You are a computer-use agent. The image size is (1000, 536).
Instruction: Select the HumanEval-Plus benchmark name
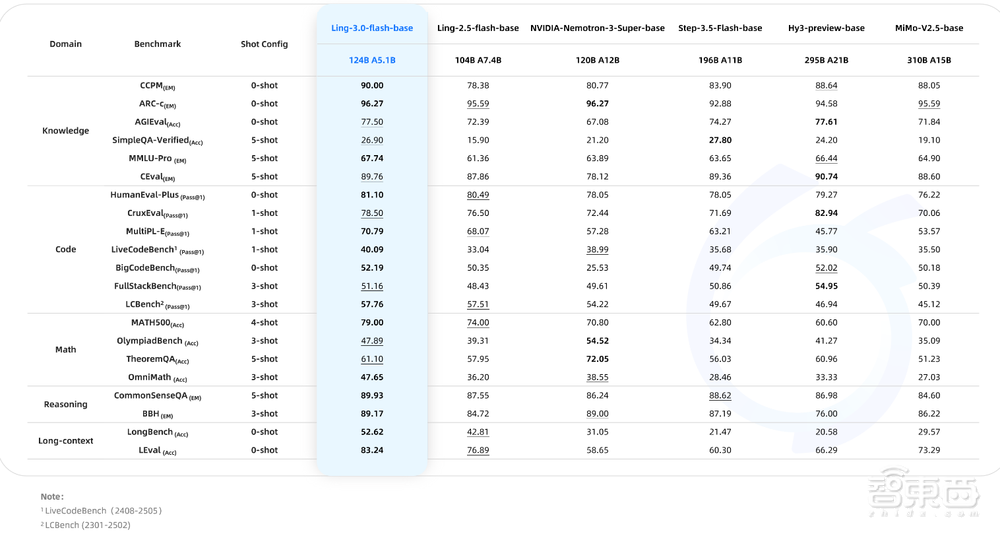point(158,195)
